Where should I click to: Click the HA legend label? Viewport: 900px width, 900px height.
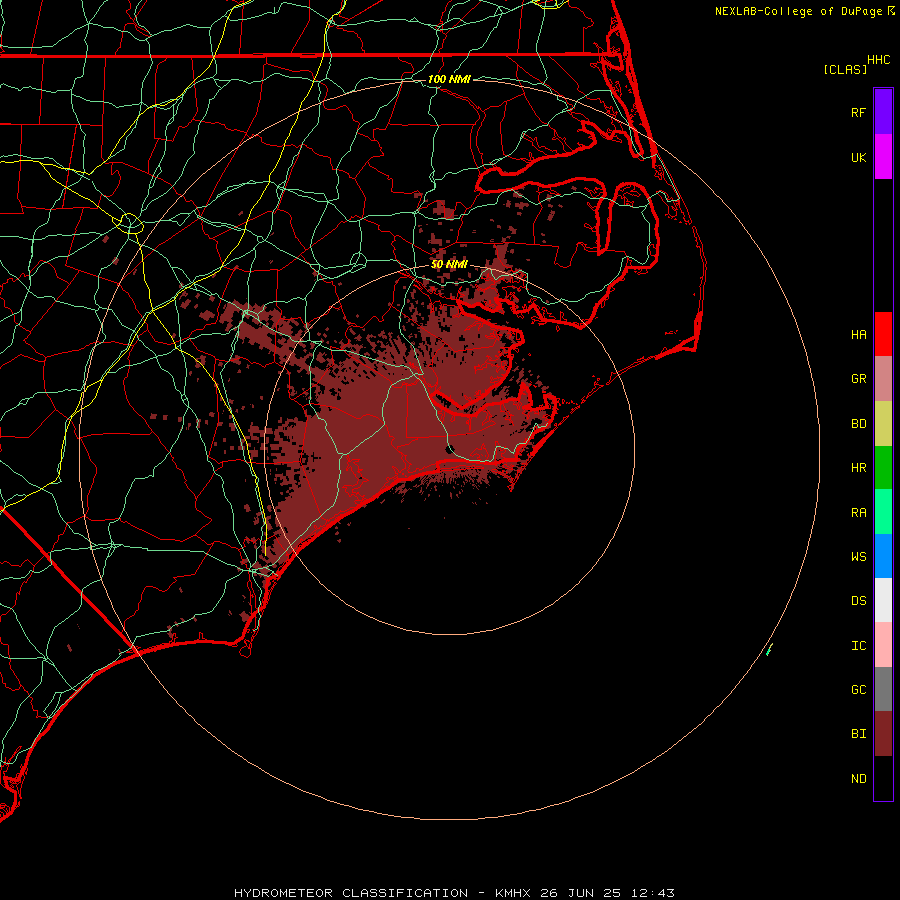858,334
